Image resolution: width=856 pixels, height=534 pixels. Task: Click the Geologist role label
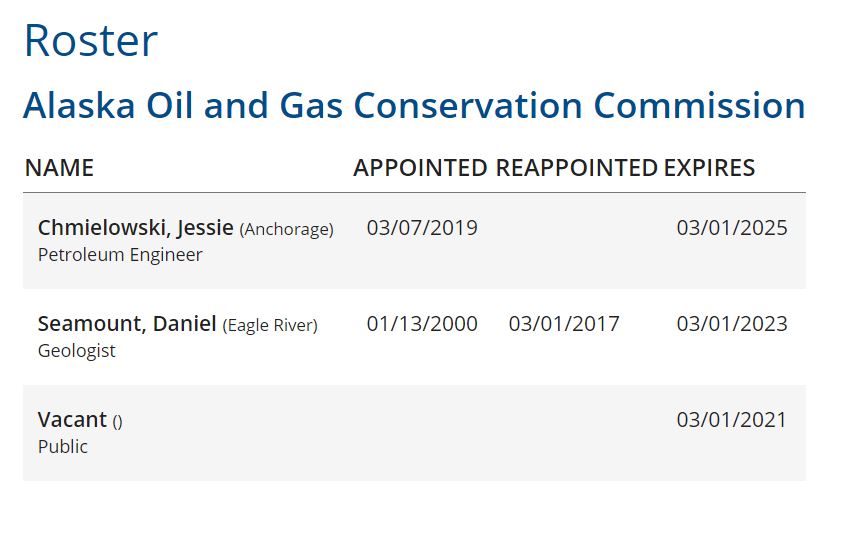(76, 351)
